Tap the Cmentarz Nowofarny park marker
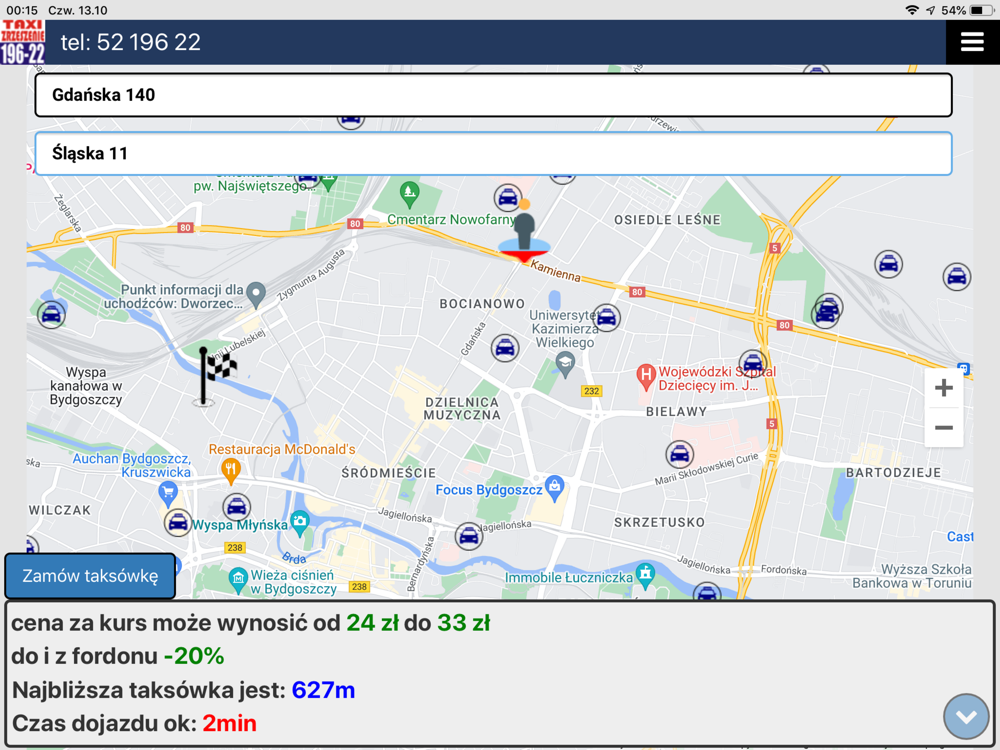The width and height of the screenshot is (1000, 750). [x=409, y=194]
